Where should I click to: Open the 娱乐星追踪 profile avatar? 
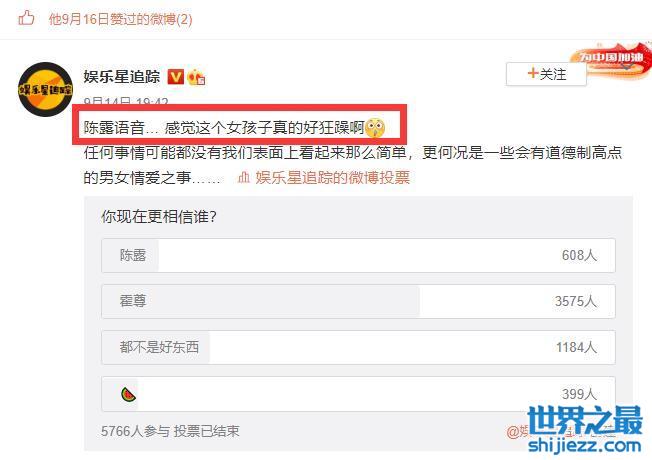(45, 89)
